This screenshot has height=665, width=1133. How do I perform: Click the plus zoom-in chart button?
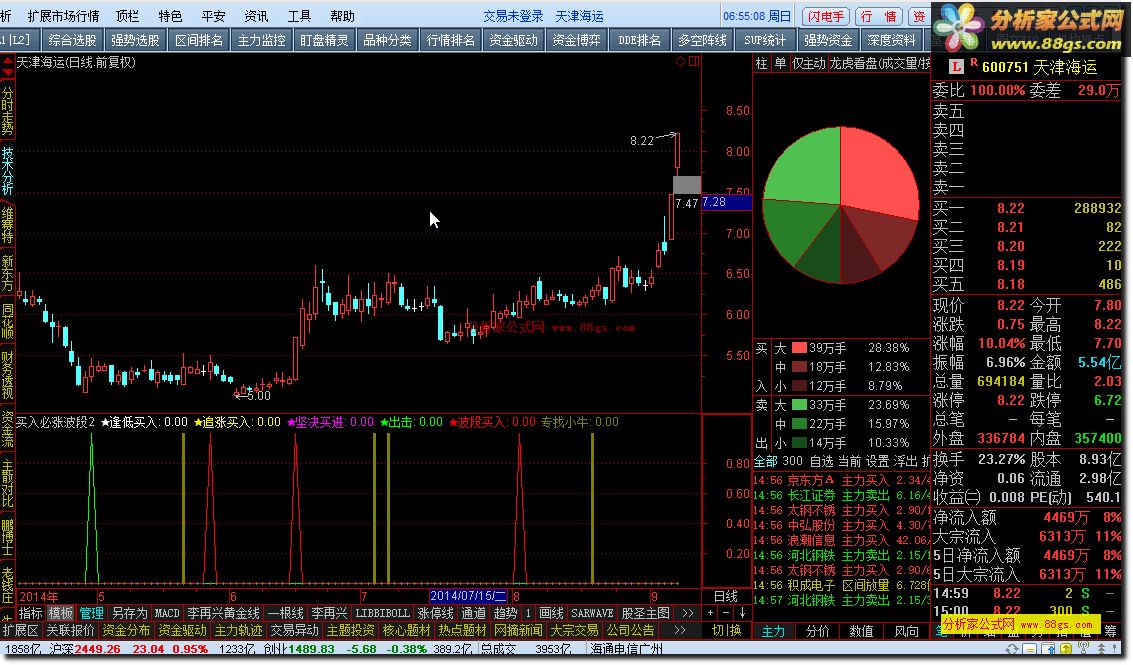click(x=710, y=613)
